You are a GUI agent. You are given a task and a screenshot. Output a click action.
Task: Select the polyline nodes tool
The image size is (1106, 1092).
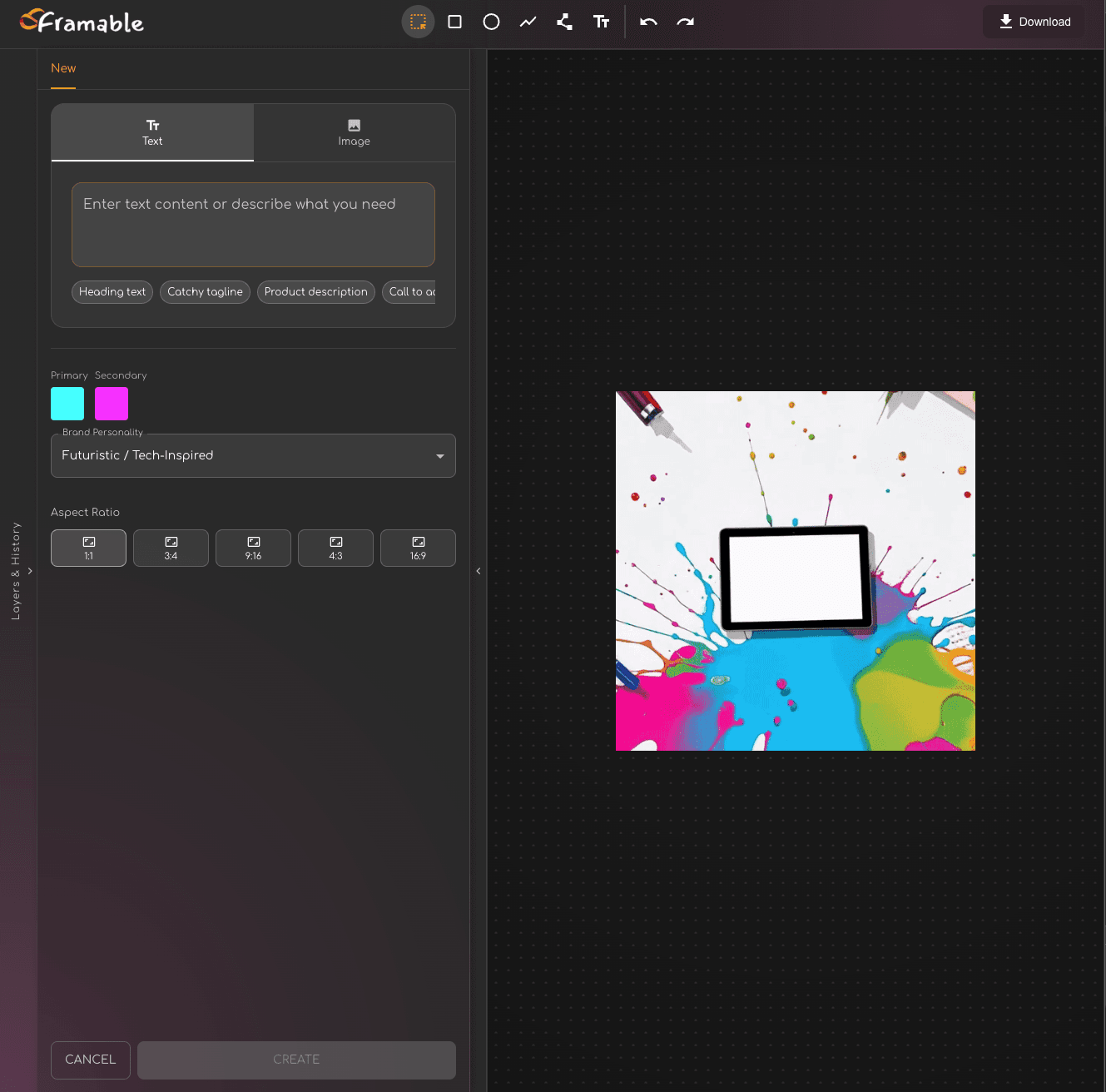[564, 22]
